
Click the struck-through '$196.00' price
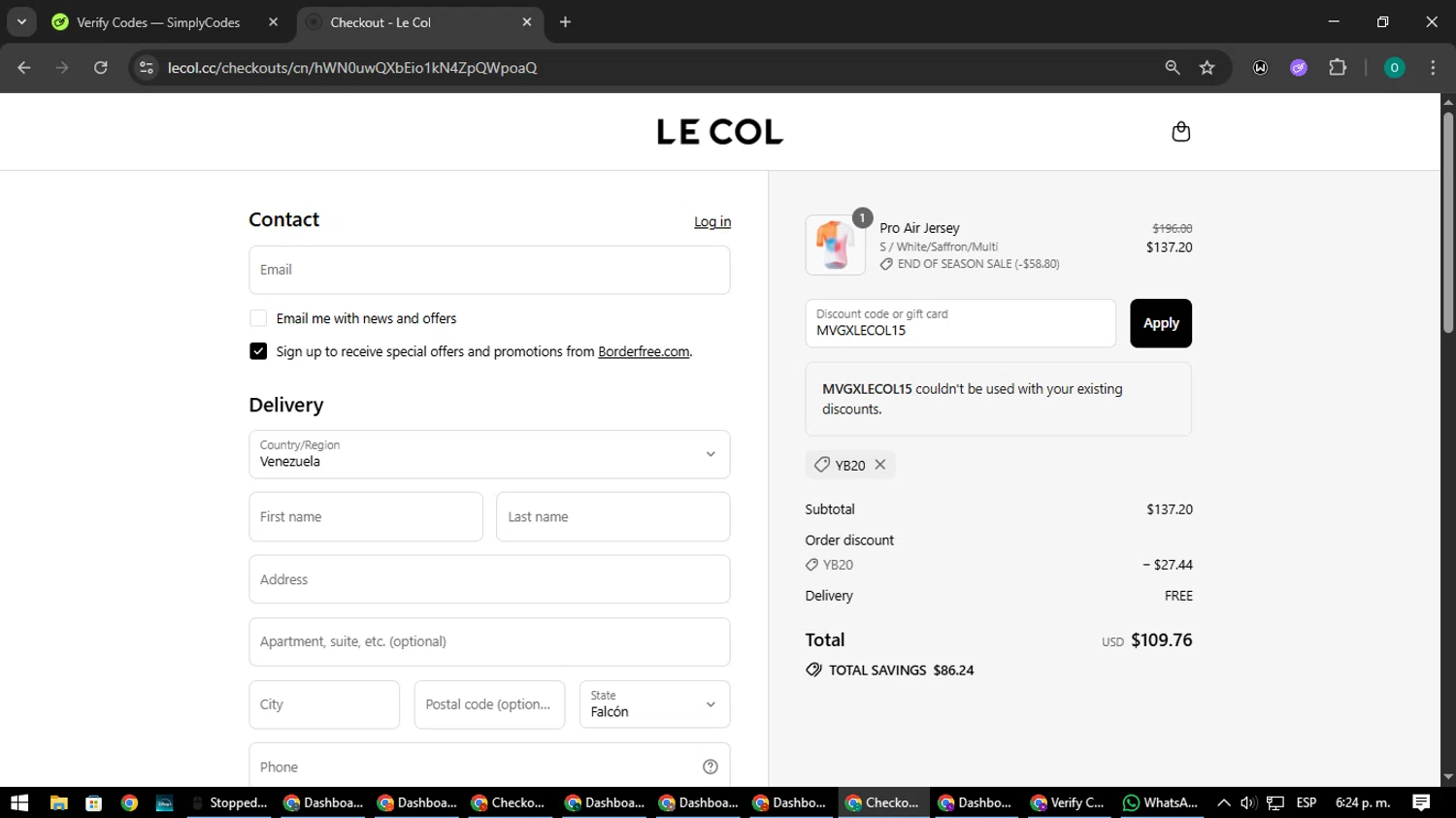pos(1172,229)
